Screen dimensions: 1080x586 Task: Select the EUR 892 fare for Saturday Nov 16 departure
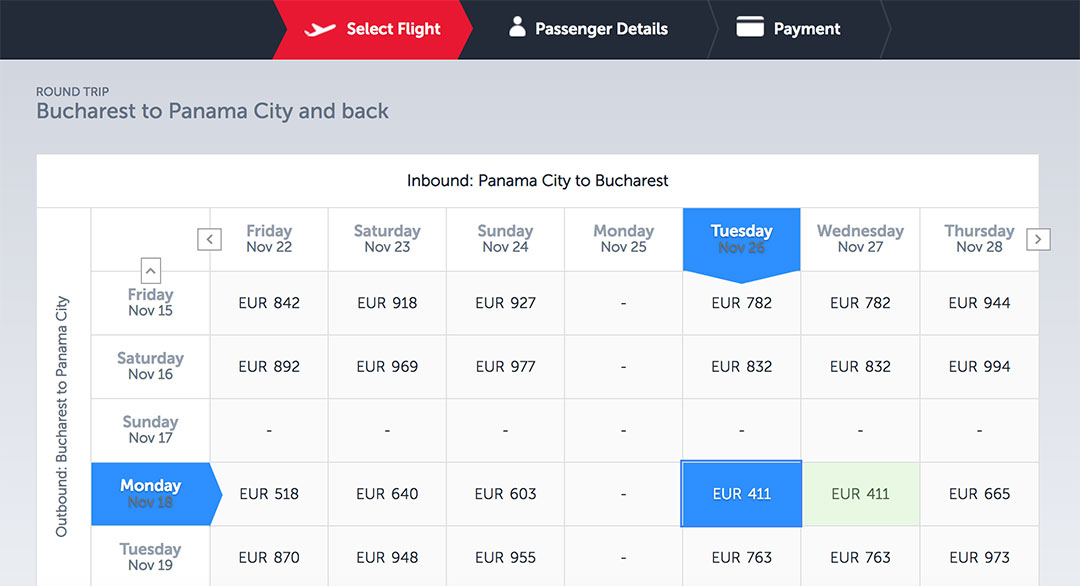point(268,366)
